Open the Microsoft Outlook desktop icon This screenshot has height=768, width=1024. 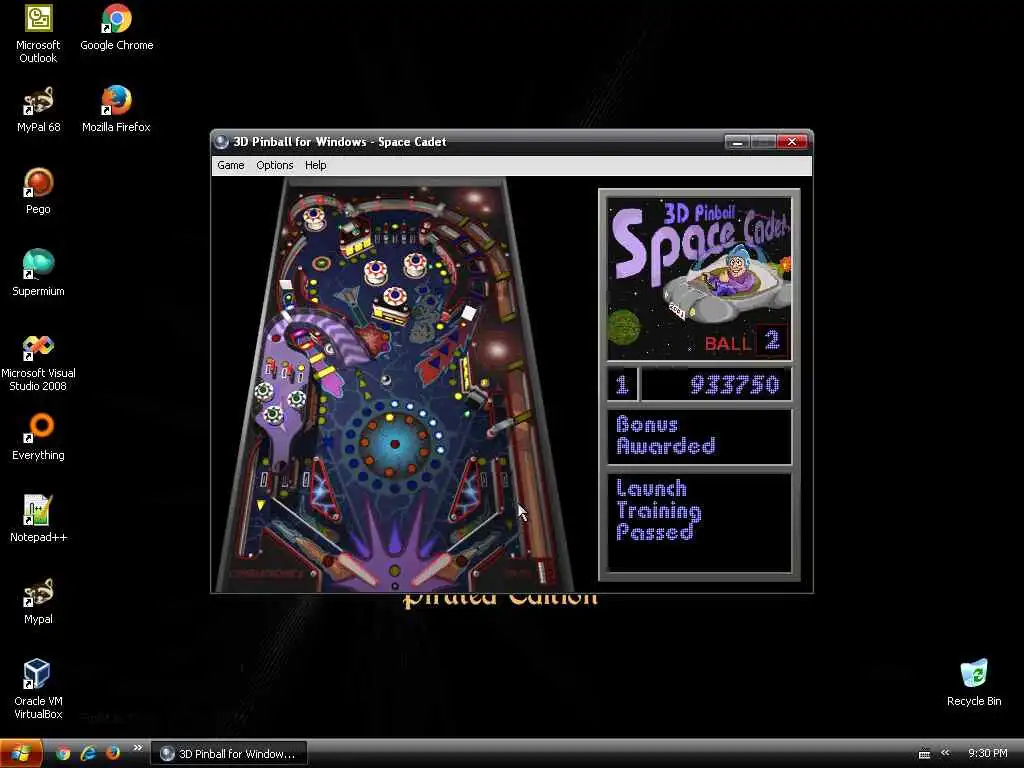click(x=38, y=34)
